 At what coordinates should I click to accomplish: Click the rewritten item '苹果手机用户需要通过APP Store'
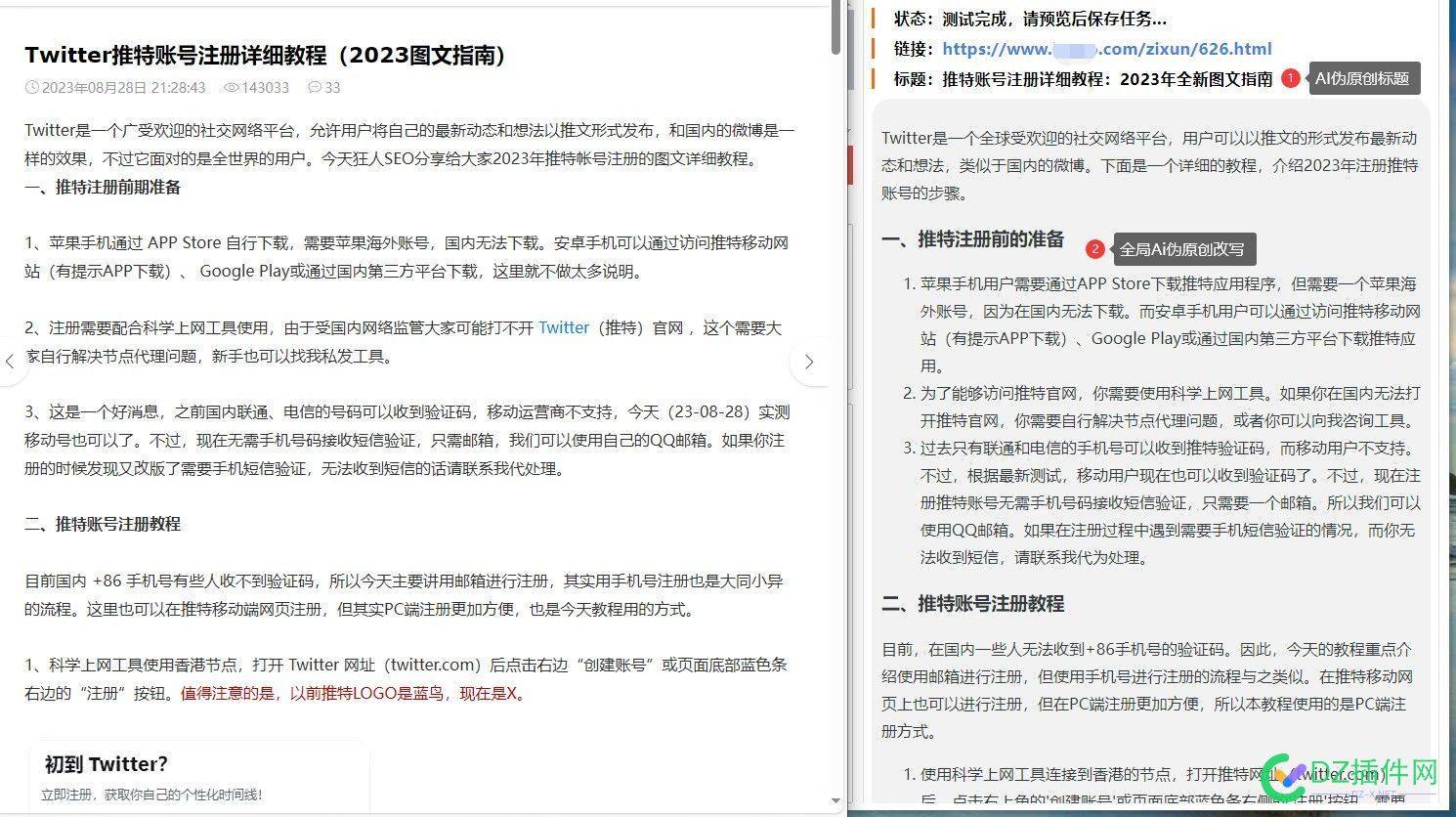(x=1170, y=325)
